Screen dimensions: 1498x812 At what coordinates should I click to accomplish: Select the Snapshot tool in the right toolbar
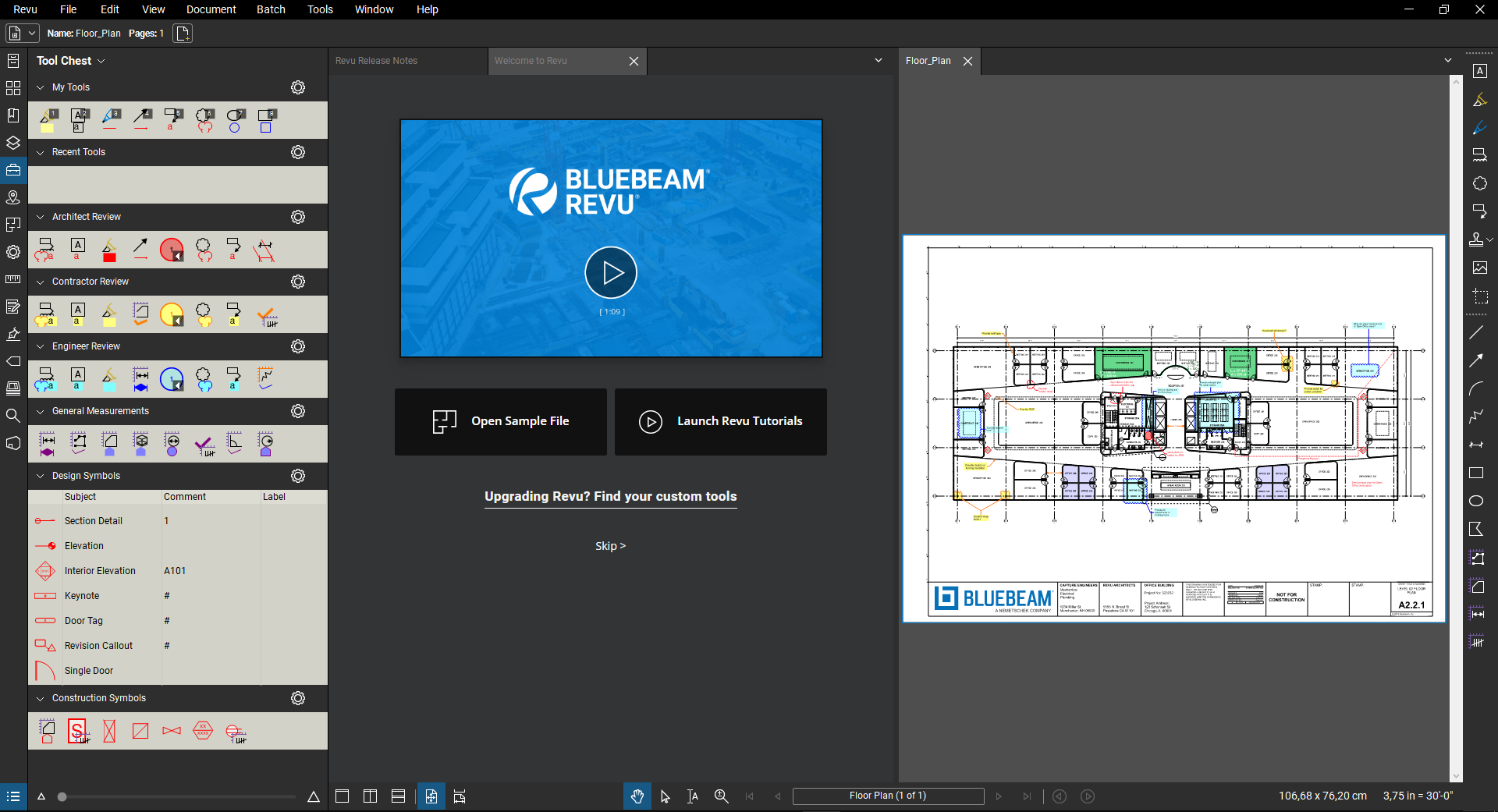pyautogui.click(x=1479, y=296)
